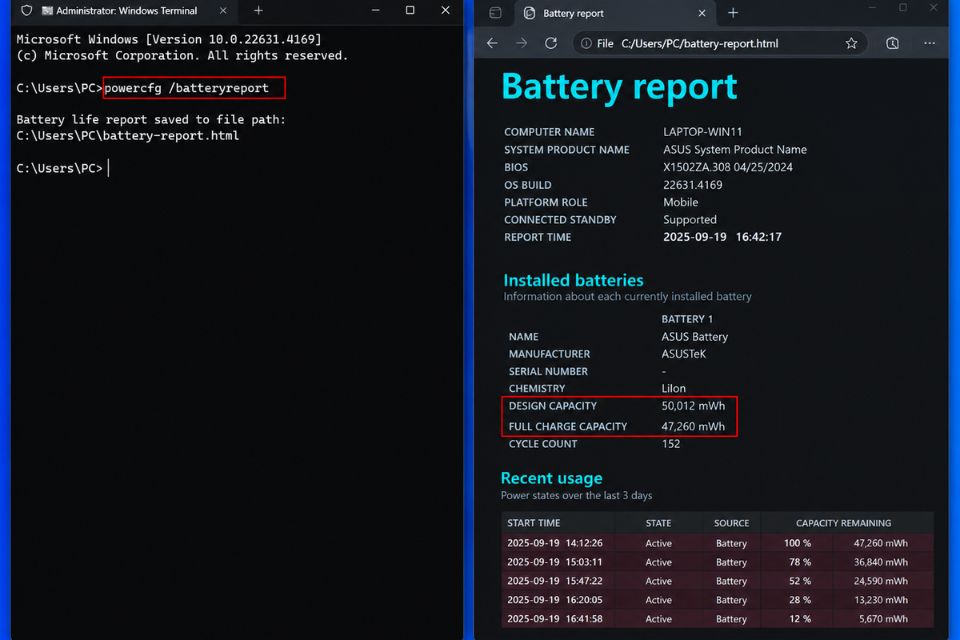960x640 pixels.
Task: View site information icon in address bar
Action: 586,43
